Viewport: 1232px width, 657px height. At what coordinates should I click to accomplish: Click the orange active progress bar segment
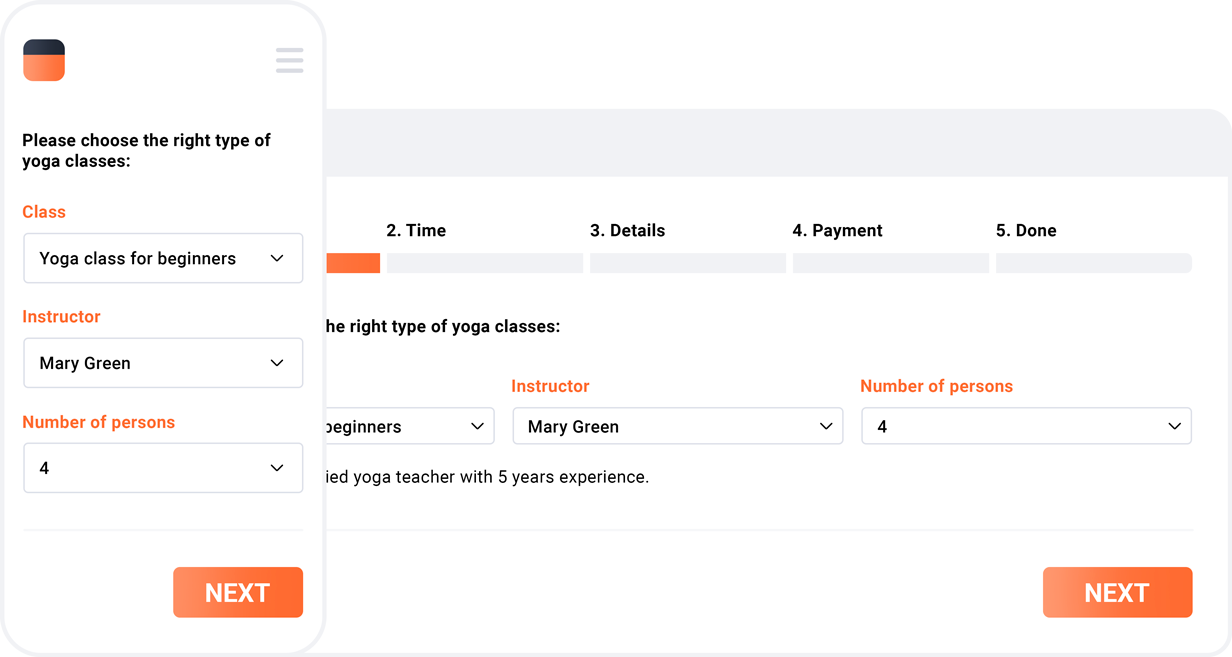click(x=353, y=263)
